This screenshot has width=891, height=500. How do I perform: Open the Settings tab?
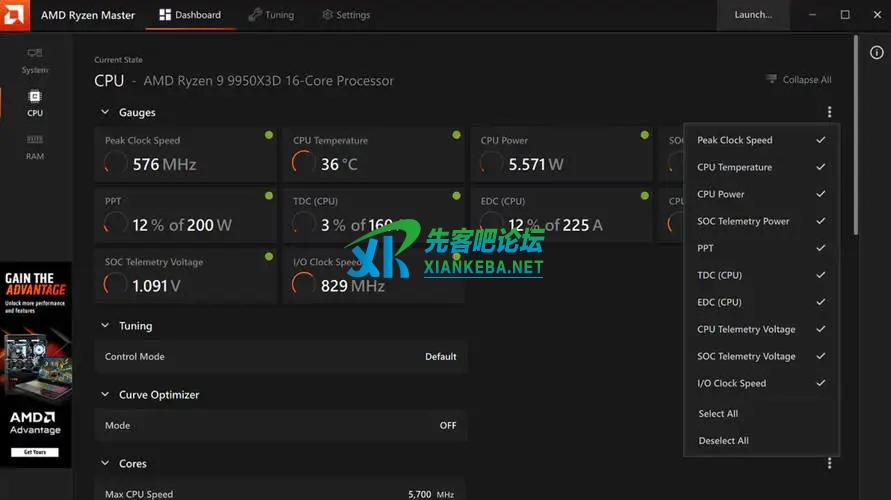coord(346,15)
